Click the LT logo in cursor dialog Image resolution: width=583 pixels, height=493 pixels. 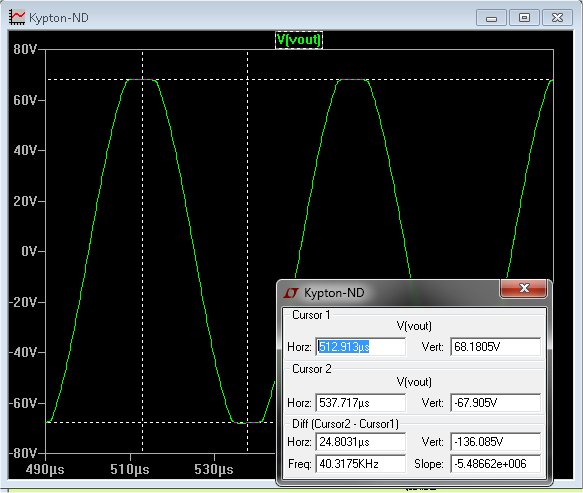click(x=291, y=293)
